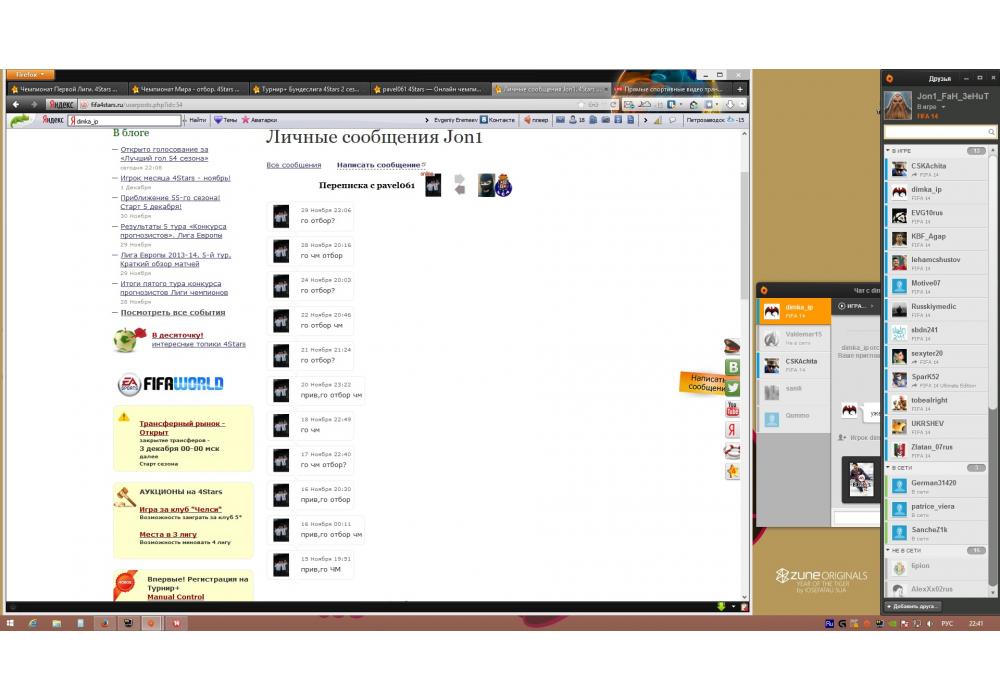The image size is (1000, 700).
Task: Click the magnifier icon in the friends search
Action: [991, 132]
